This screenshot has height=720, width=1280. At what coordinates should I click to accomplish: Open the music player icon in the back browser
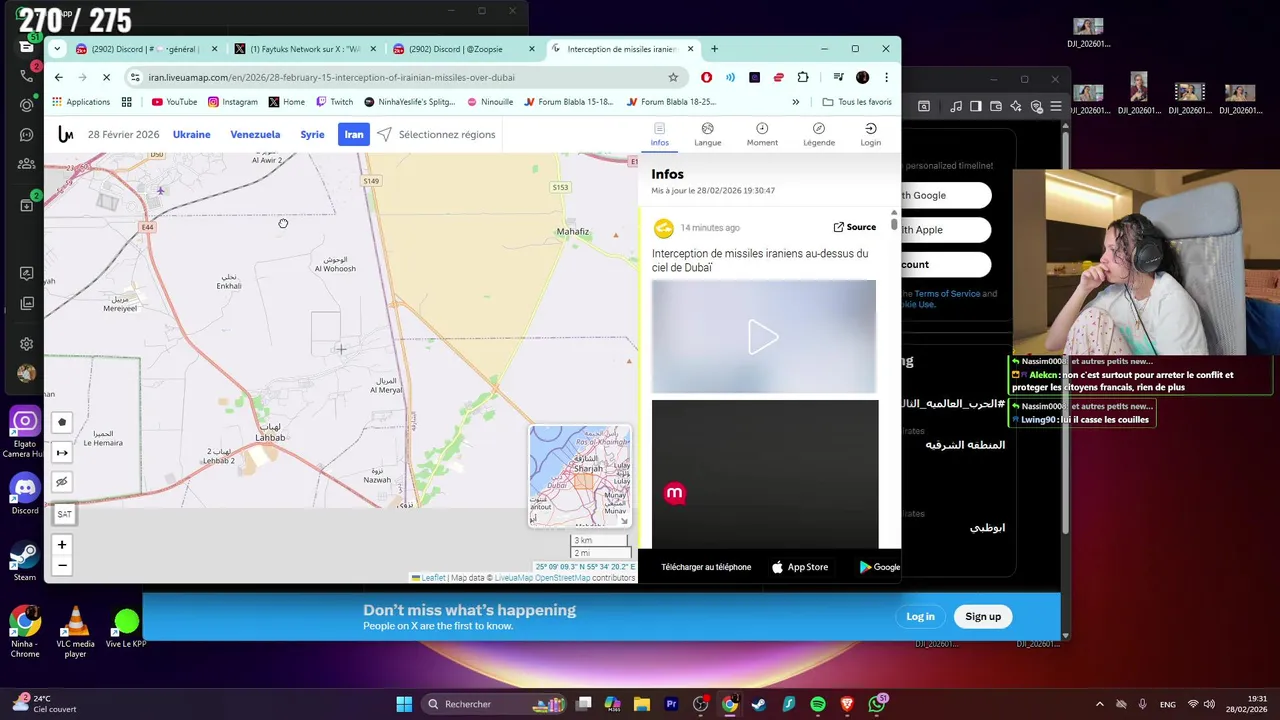(957, 106)
